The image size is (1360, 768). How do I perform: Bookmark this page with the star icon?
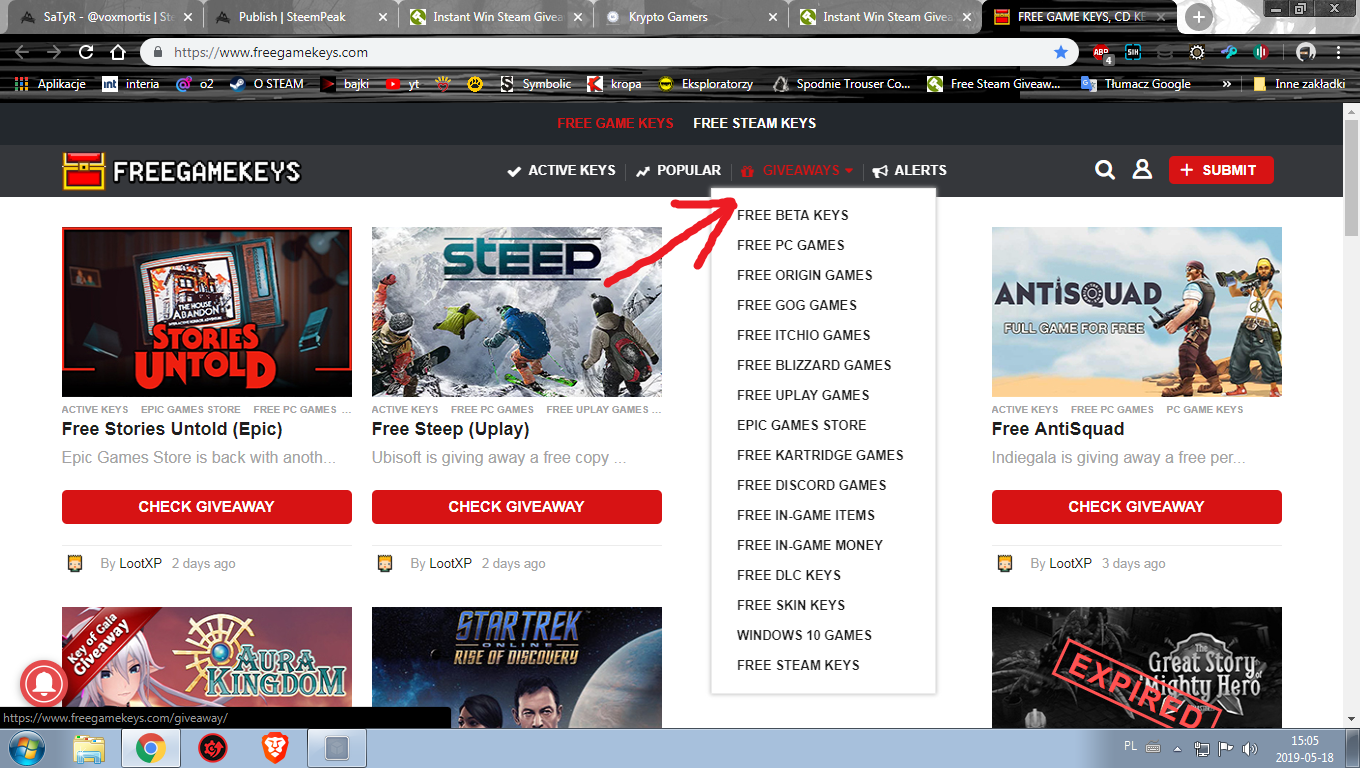(x=1061, y=52)
